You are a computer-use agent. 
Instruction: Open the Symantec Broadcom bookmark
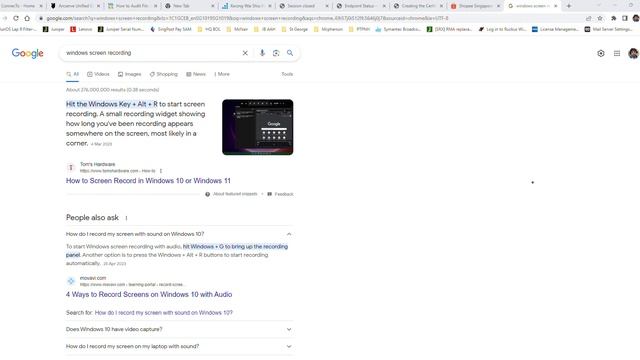point(398,29)
